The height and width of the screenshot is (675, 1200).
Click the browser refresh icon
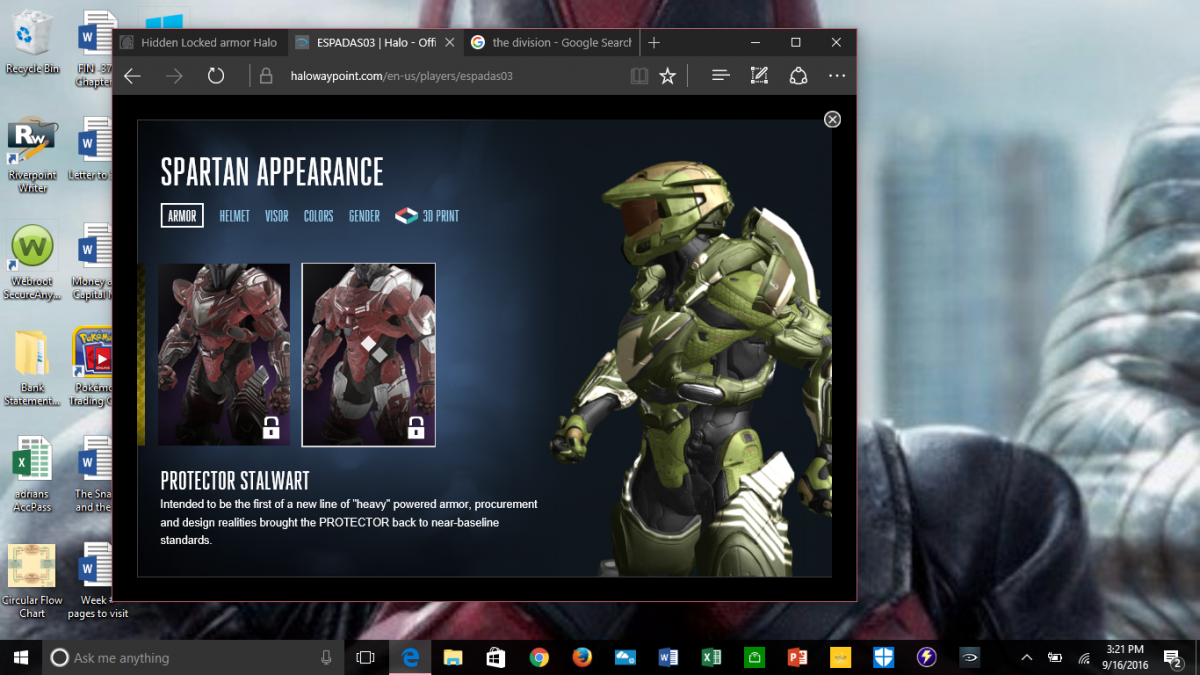[216, 76]
